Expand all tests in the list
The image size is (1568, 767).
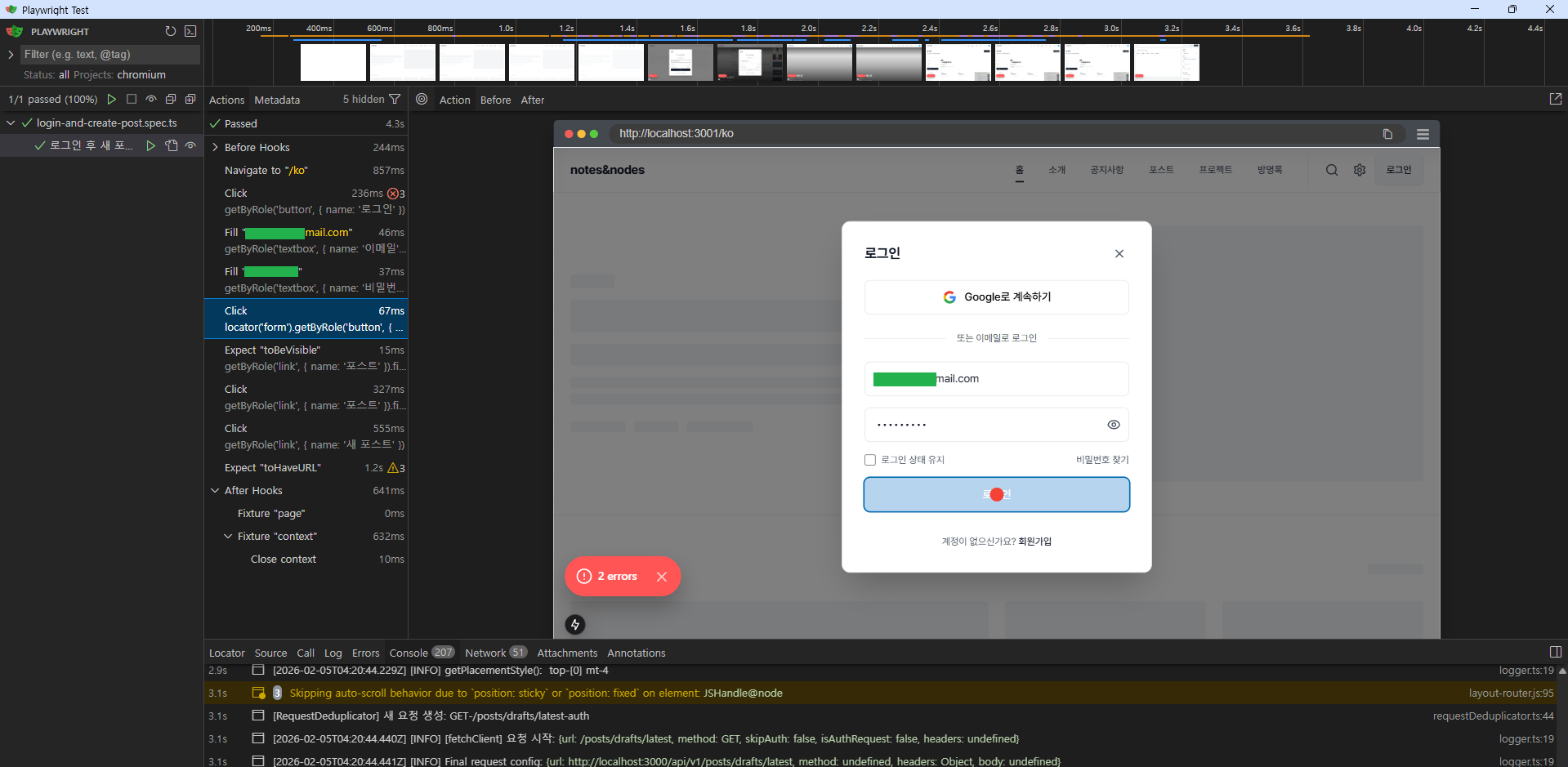click(190, 99)
